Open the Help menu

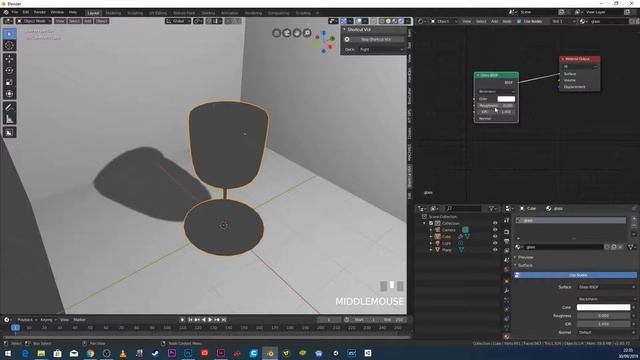[x=73, y=12]
